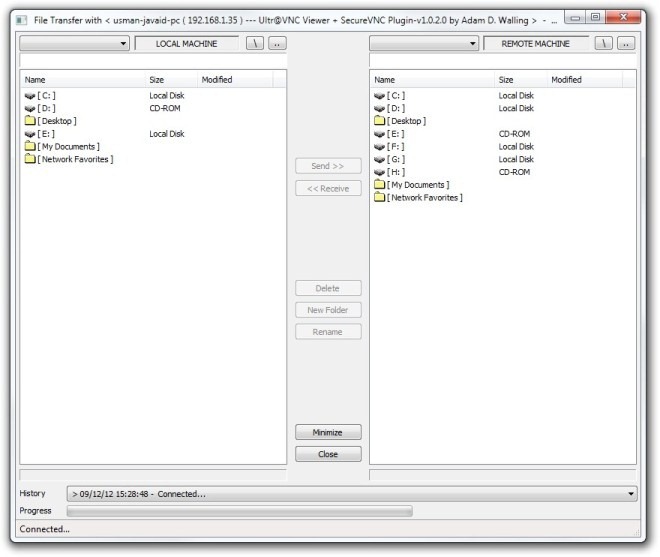Viewport: 660px width, 557px height.
Task: Select remote H: CD-ROM drive icon
Action: click(380, 172)
